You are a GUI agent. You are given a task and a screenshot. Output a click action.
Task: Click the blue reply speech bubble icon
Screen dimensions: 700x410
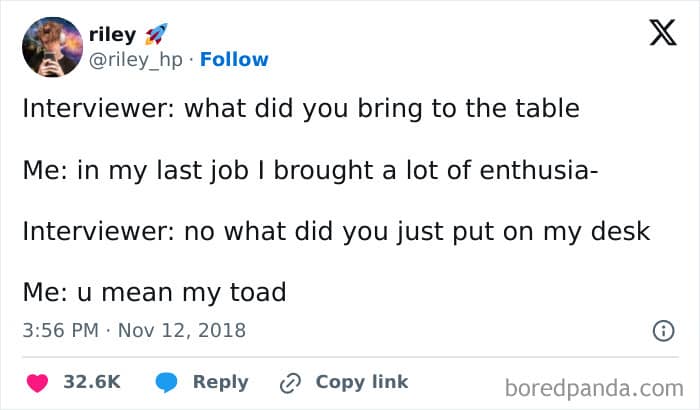pos(165,382)
